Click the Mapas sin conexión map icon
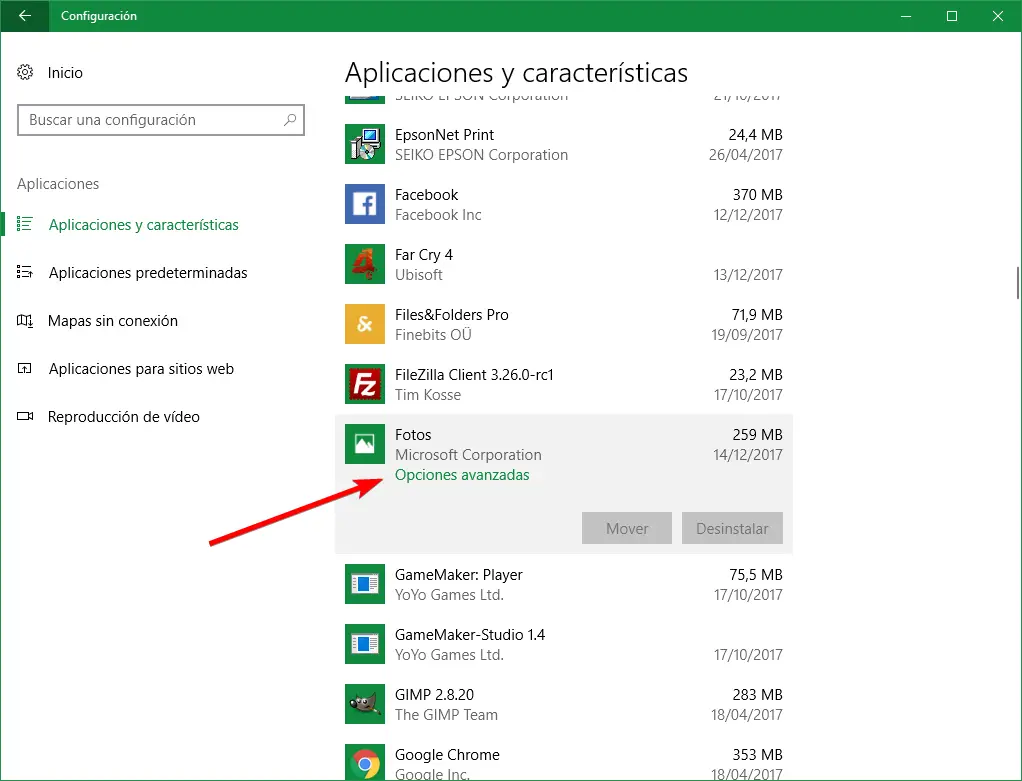Viewport: 1022px width, 781px height. (x=25, y=321)
